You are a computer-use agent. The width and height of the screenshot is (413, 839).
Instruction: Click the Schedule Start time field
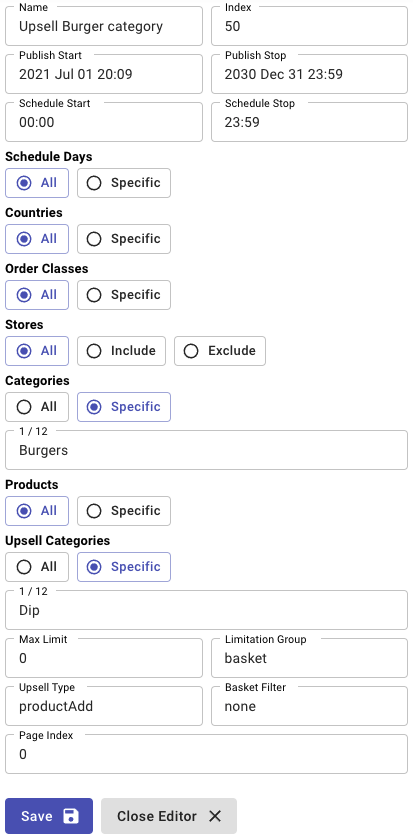coord(104,122)
